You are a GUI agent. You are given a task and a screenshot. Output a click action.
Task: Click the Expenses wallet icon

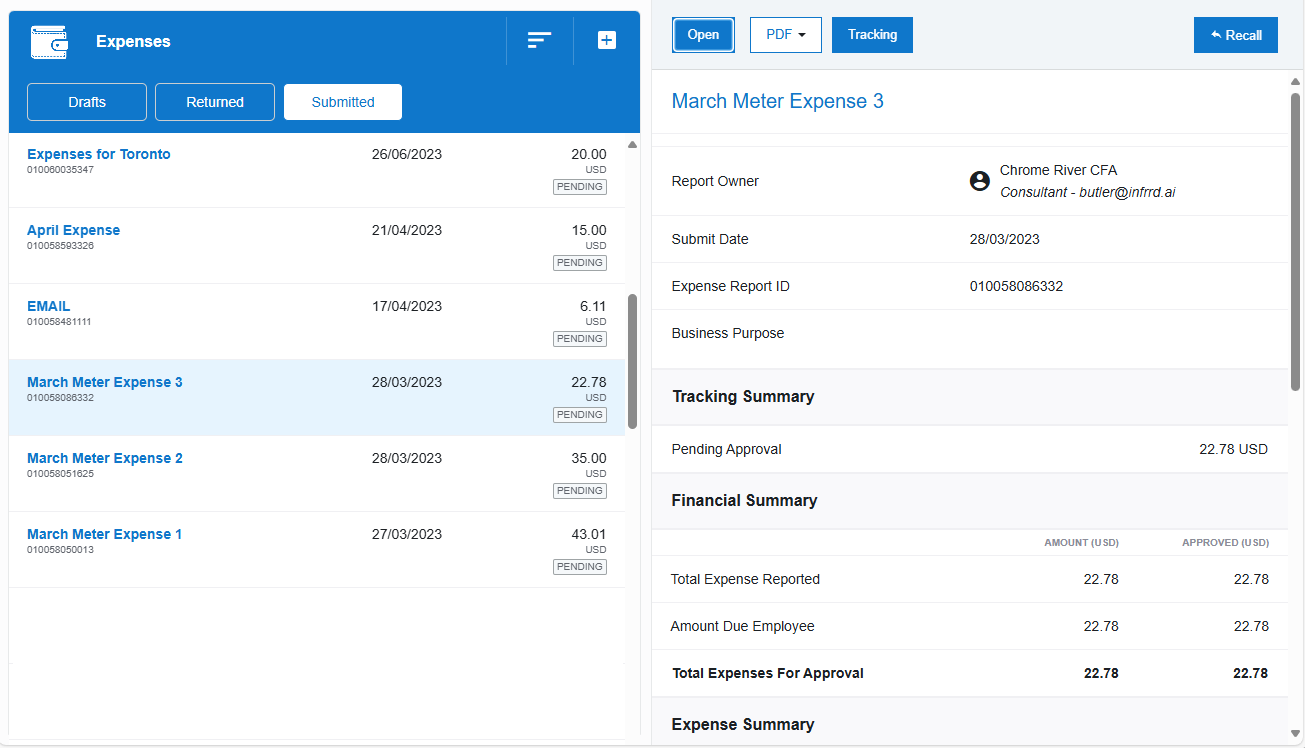click(x=50, y=42)
